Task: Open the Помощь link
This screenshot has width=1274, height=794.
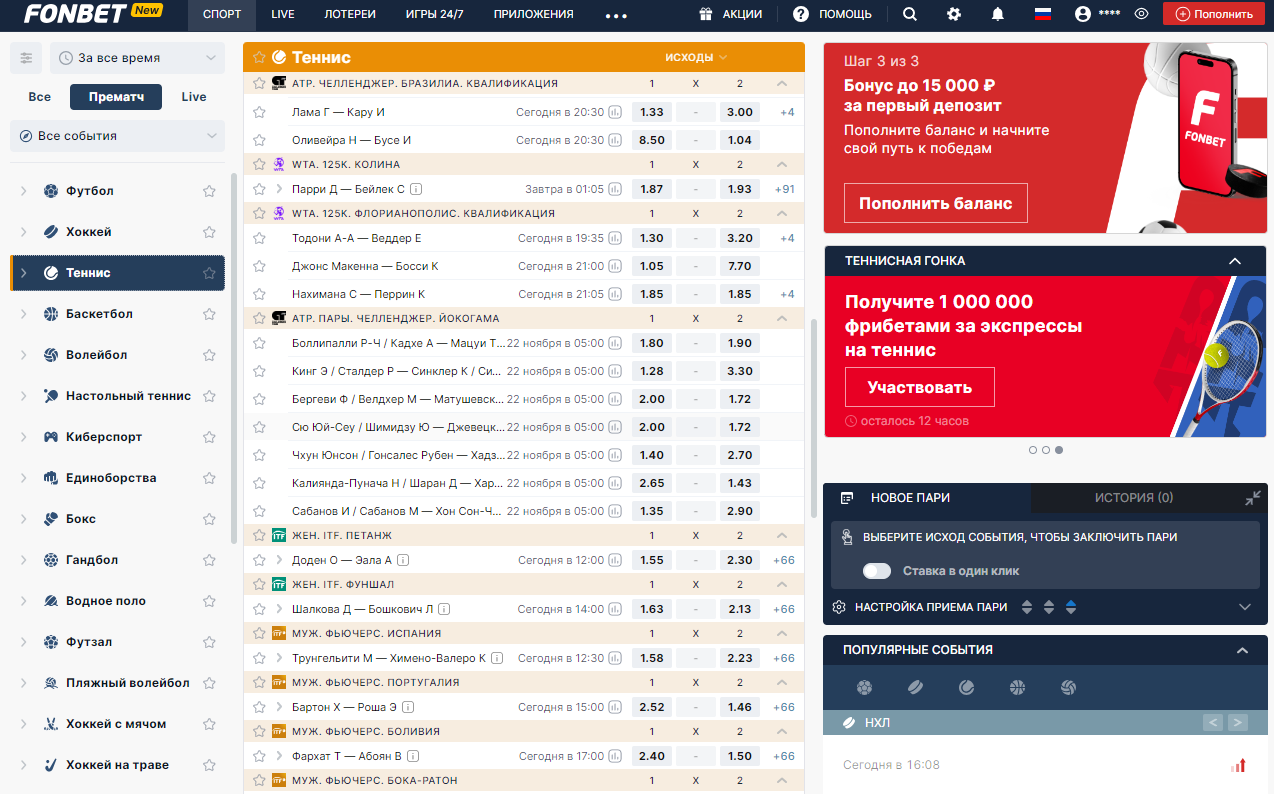Action: (x=832, y=14)
